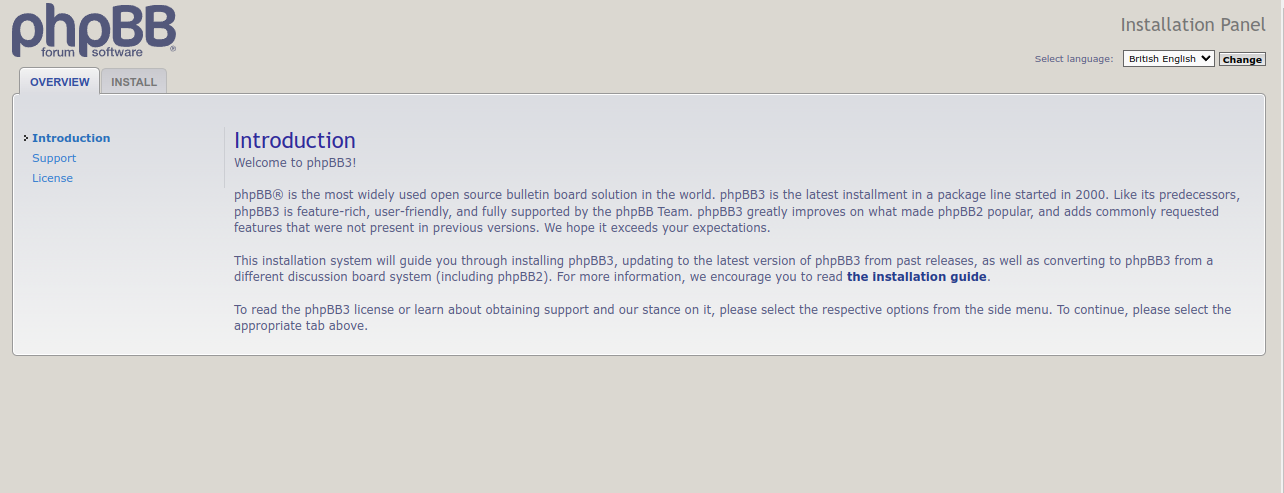Switch to the Overview tab
This screenshot has width=1284, height=493.
[x=59, y=82]
